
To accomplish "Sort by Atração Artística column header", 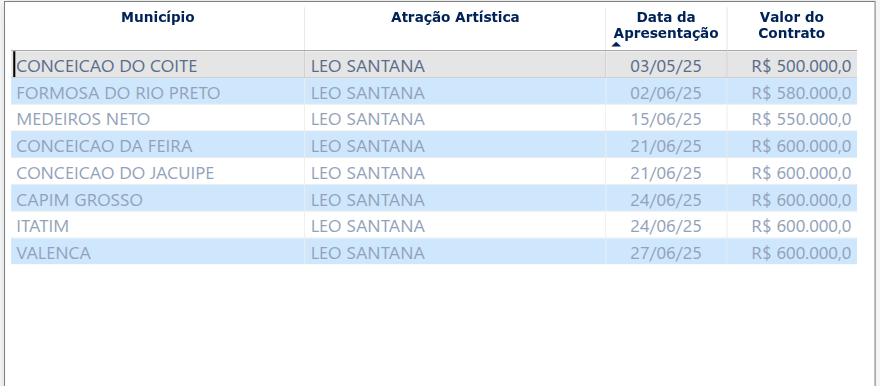I will (x=455, y=17).
